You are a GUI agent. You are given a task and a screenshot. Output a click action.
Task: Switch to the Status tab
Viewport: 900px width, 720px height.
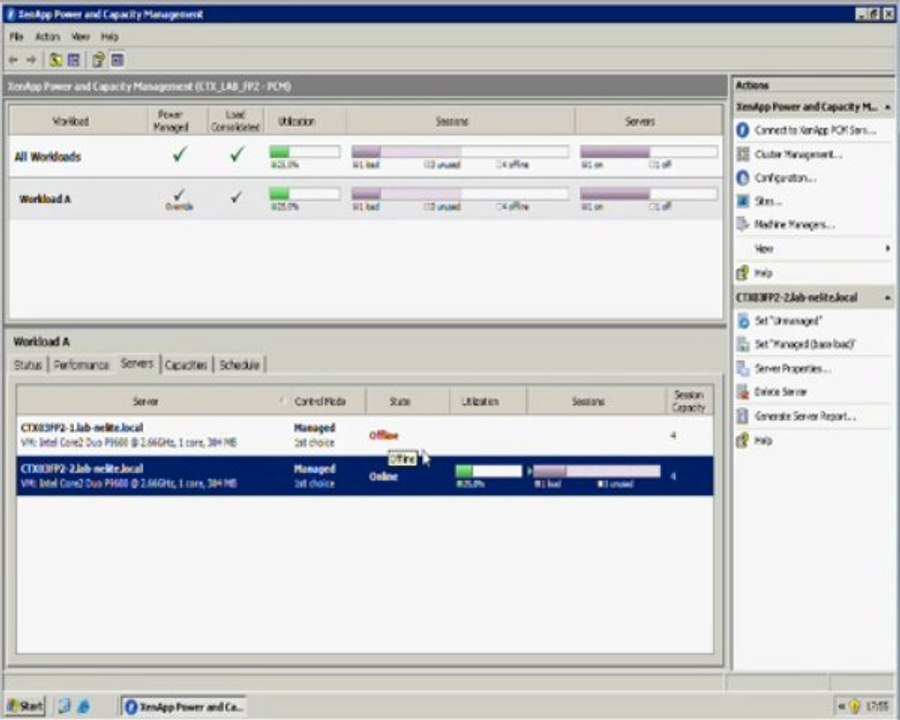pos(28,365)
